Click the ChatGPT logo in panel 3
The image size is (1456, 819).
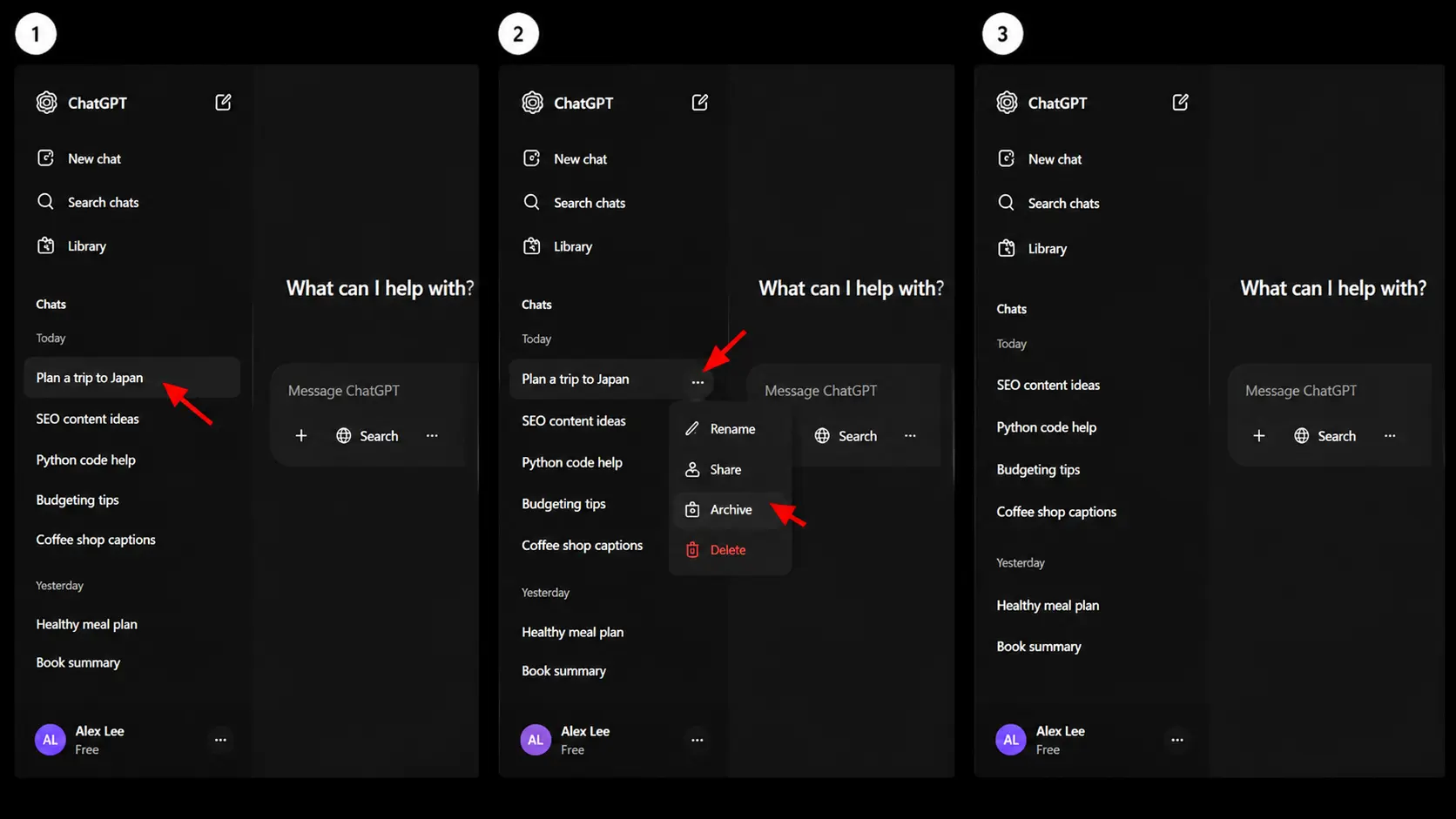(1007, 103)
